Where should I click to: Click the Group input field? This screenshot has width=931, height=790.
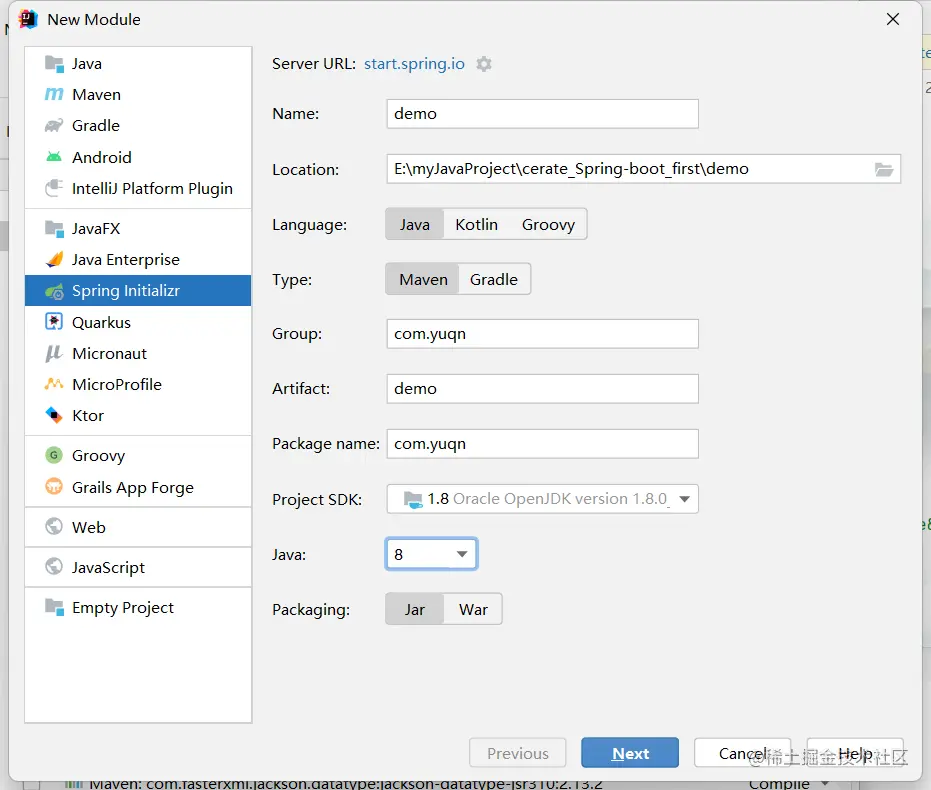pos(542,334)
